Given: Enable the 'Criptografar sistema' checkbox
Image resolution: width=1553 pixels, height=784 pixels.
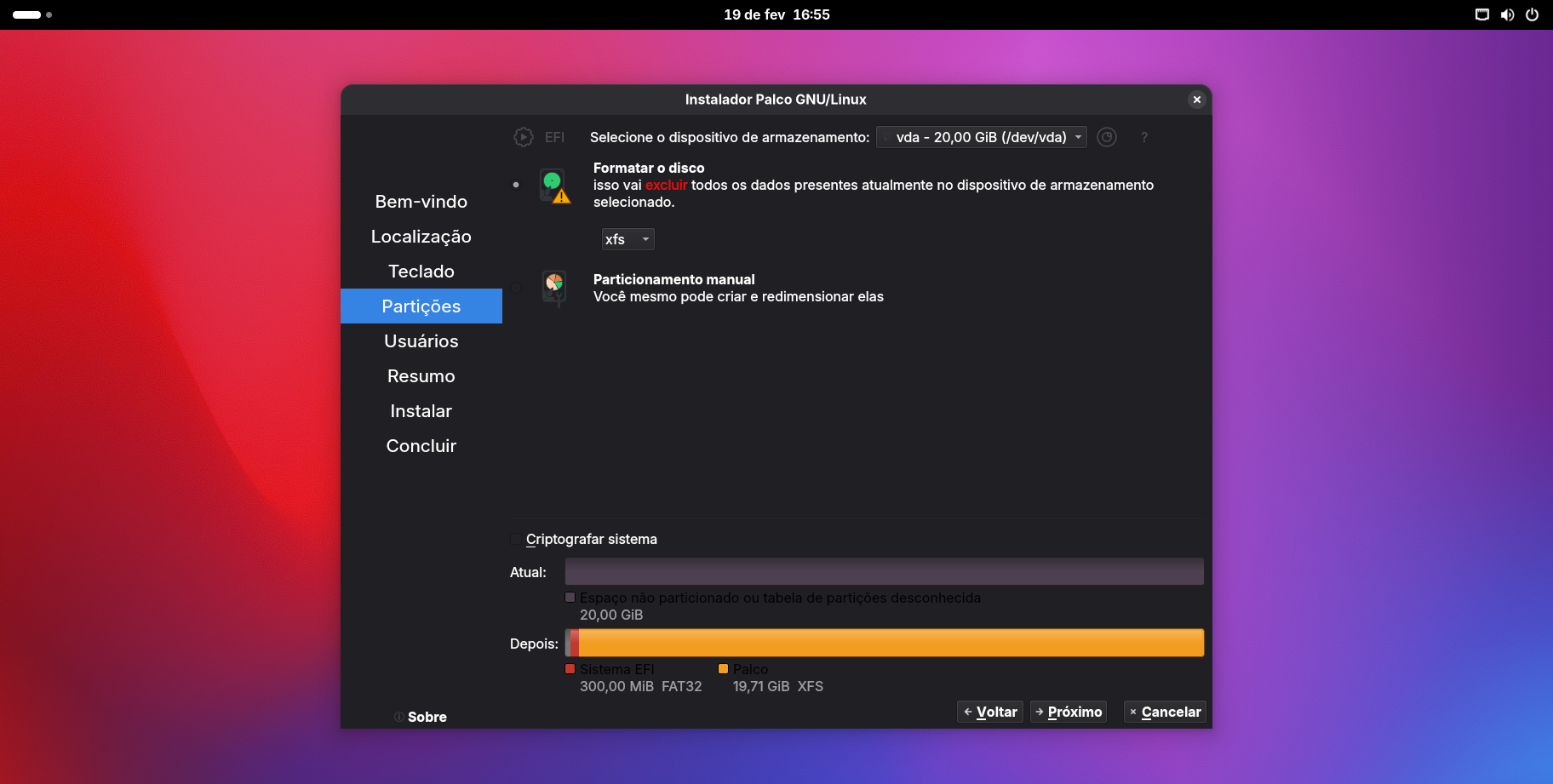Looking at the screenshot, I should (x=516, y=539).
